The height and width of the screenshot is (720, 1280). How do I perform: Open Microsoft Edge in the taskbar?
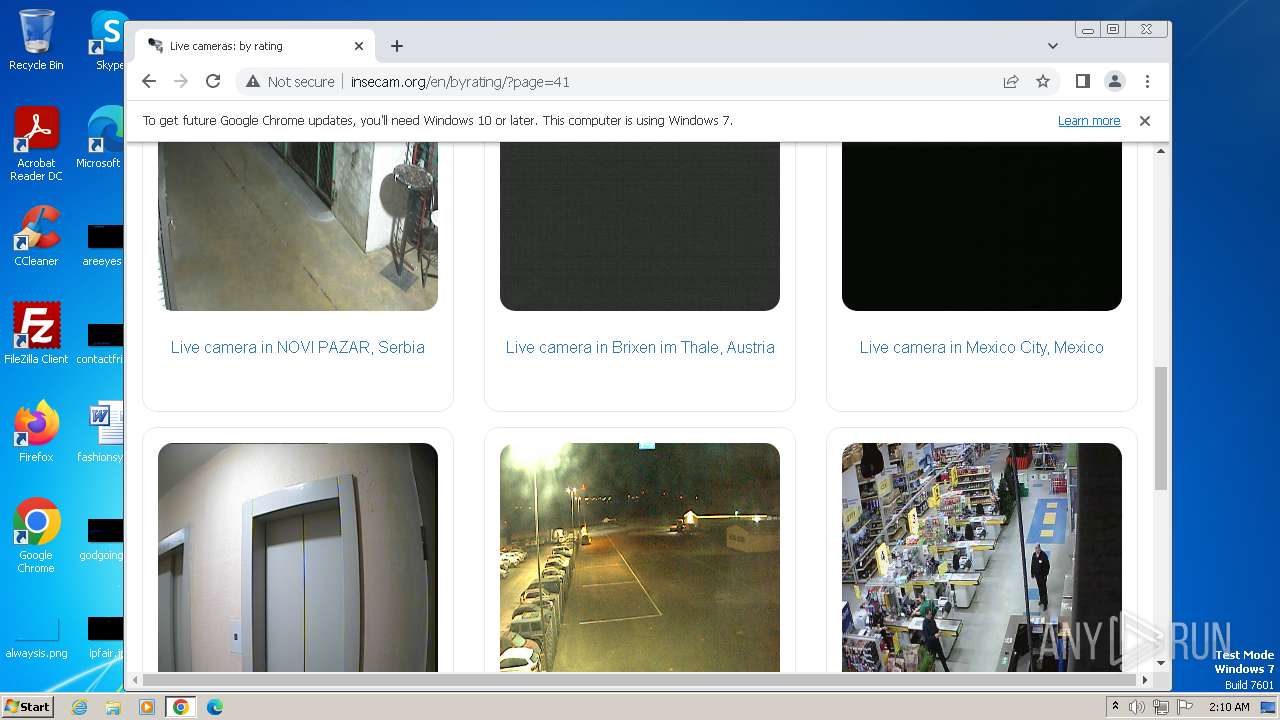215,707
